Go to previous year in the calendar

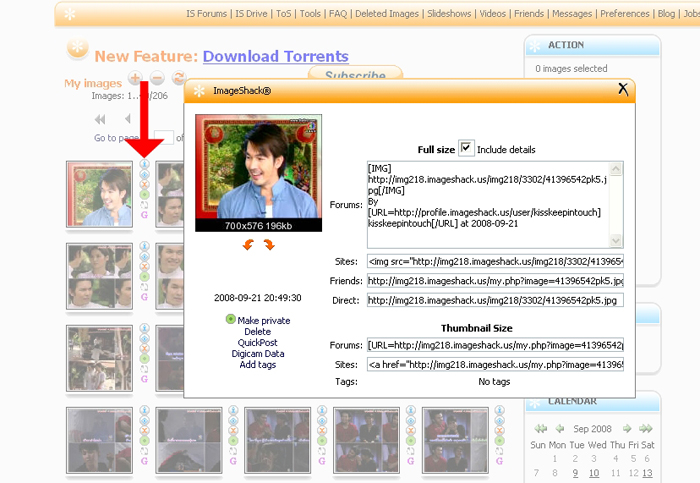(x=541, y=429)
